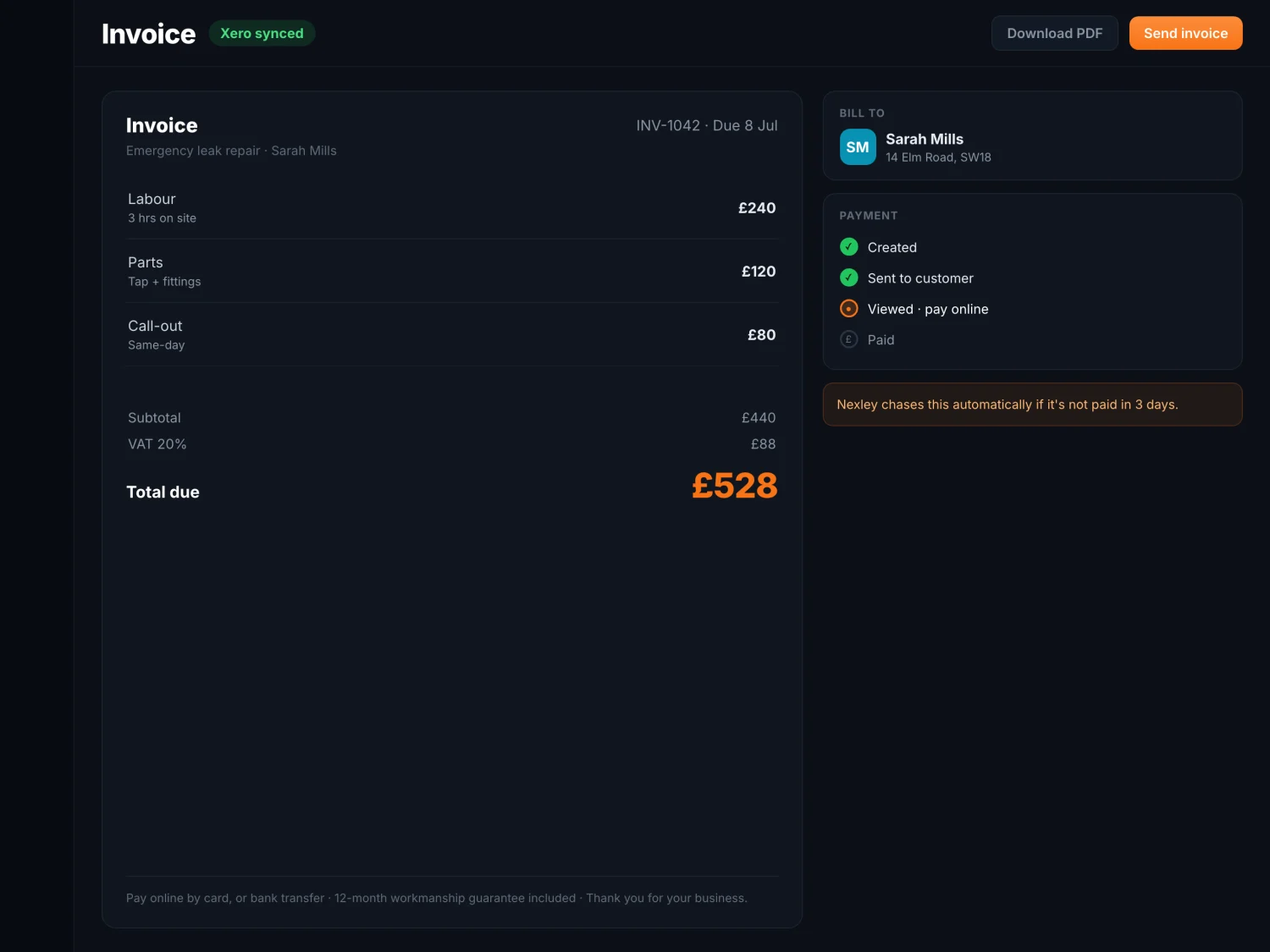
Task: Click the orange Viewed status icon
Action: 849,309
